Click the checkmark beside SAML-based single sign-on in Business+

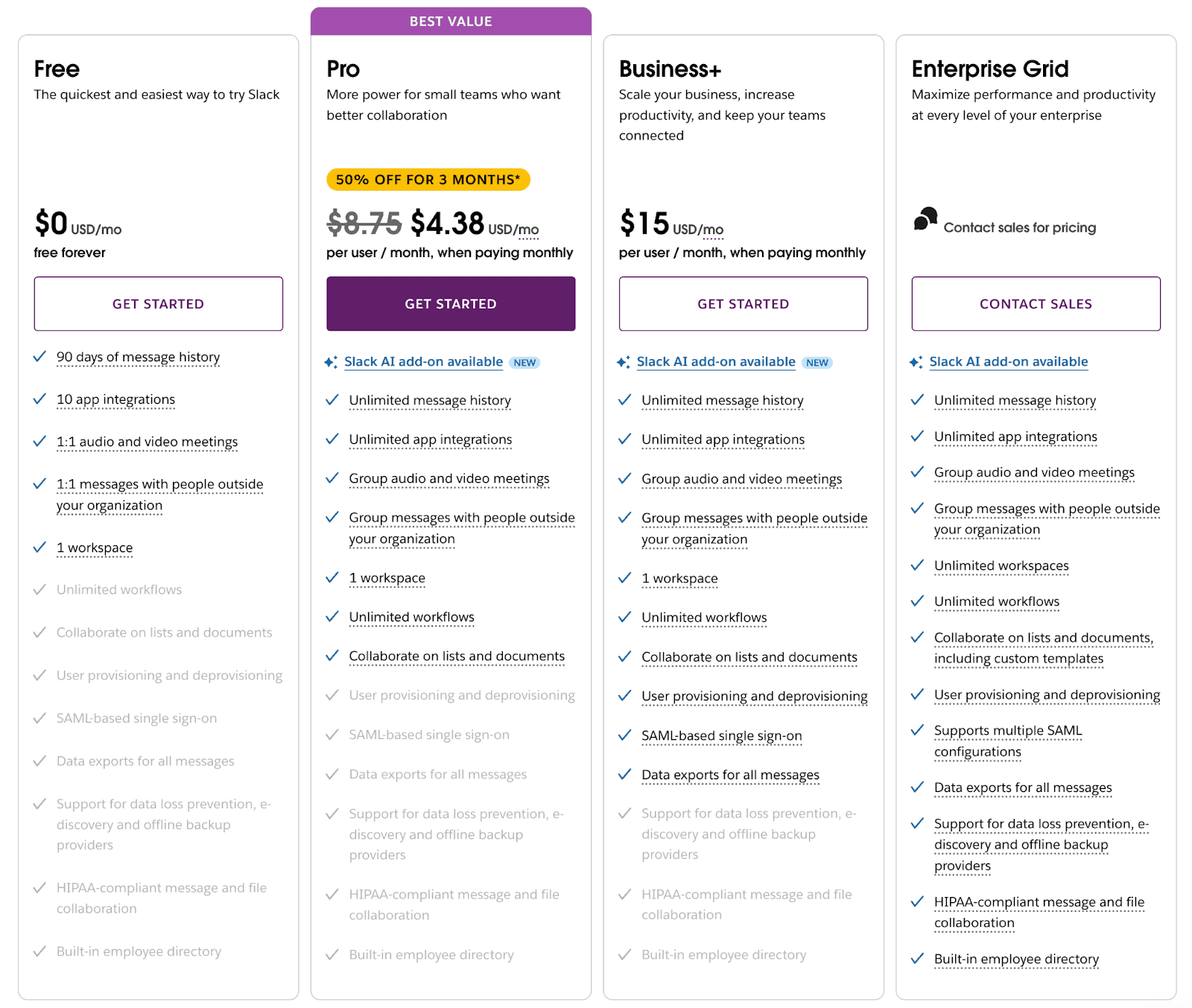[x=624, y=735]
